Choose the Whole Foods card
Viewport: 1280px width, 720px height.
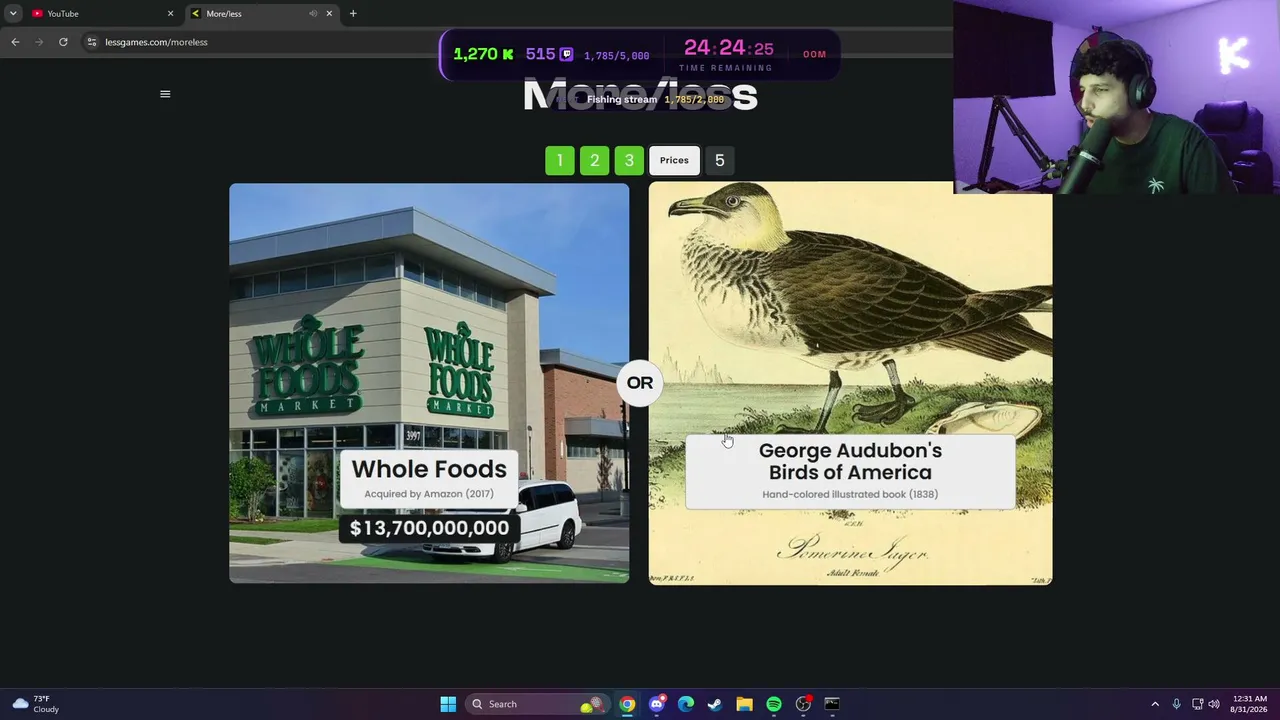coord(429,383)
